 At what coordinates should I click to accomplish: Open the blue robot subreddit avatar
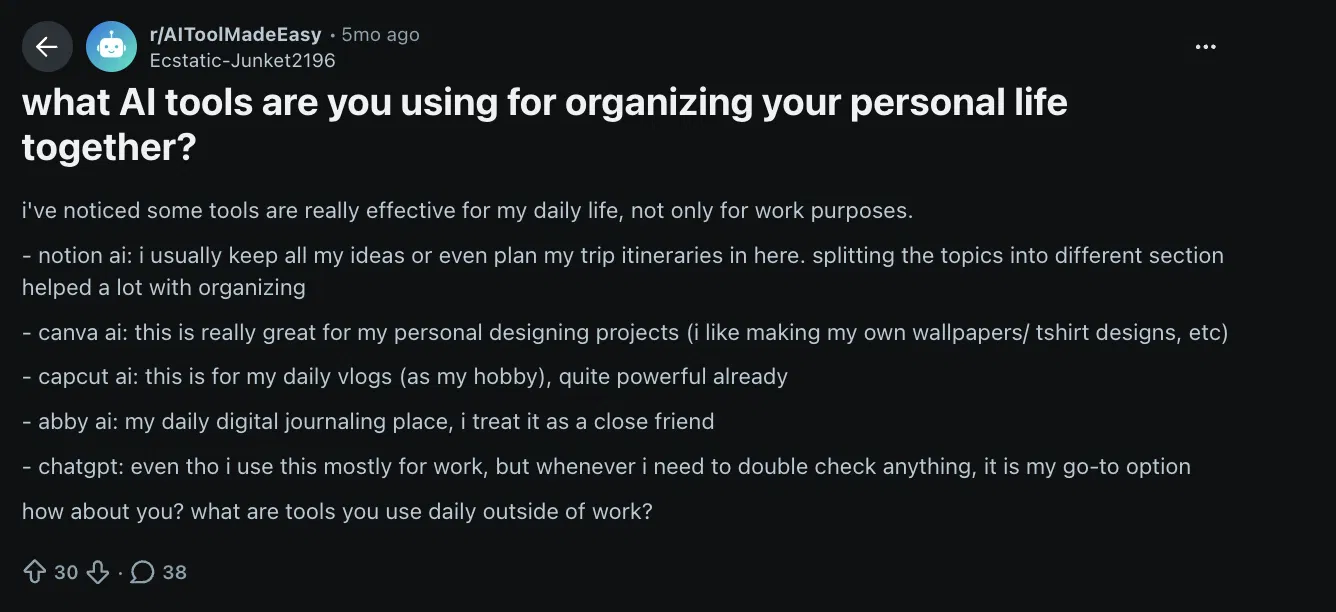click(x=111, y=47)
